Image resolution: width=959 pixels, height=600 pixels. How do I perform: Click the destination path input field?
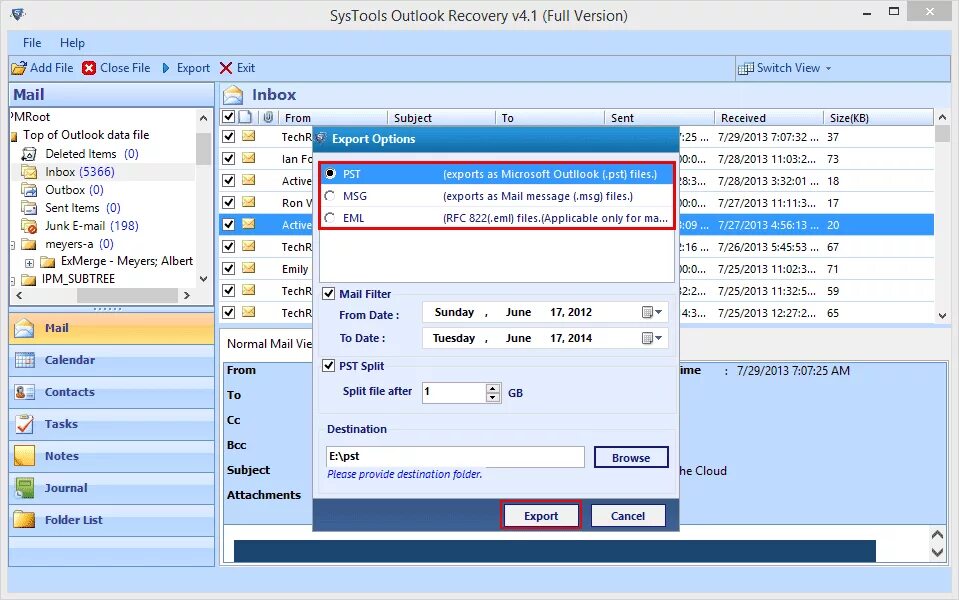click(455, 456)
